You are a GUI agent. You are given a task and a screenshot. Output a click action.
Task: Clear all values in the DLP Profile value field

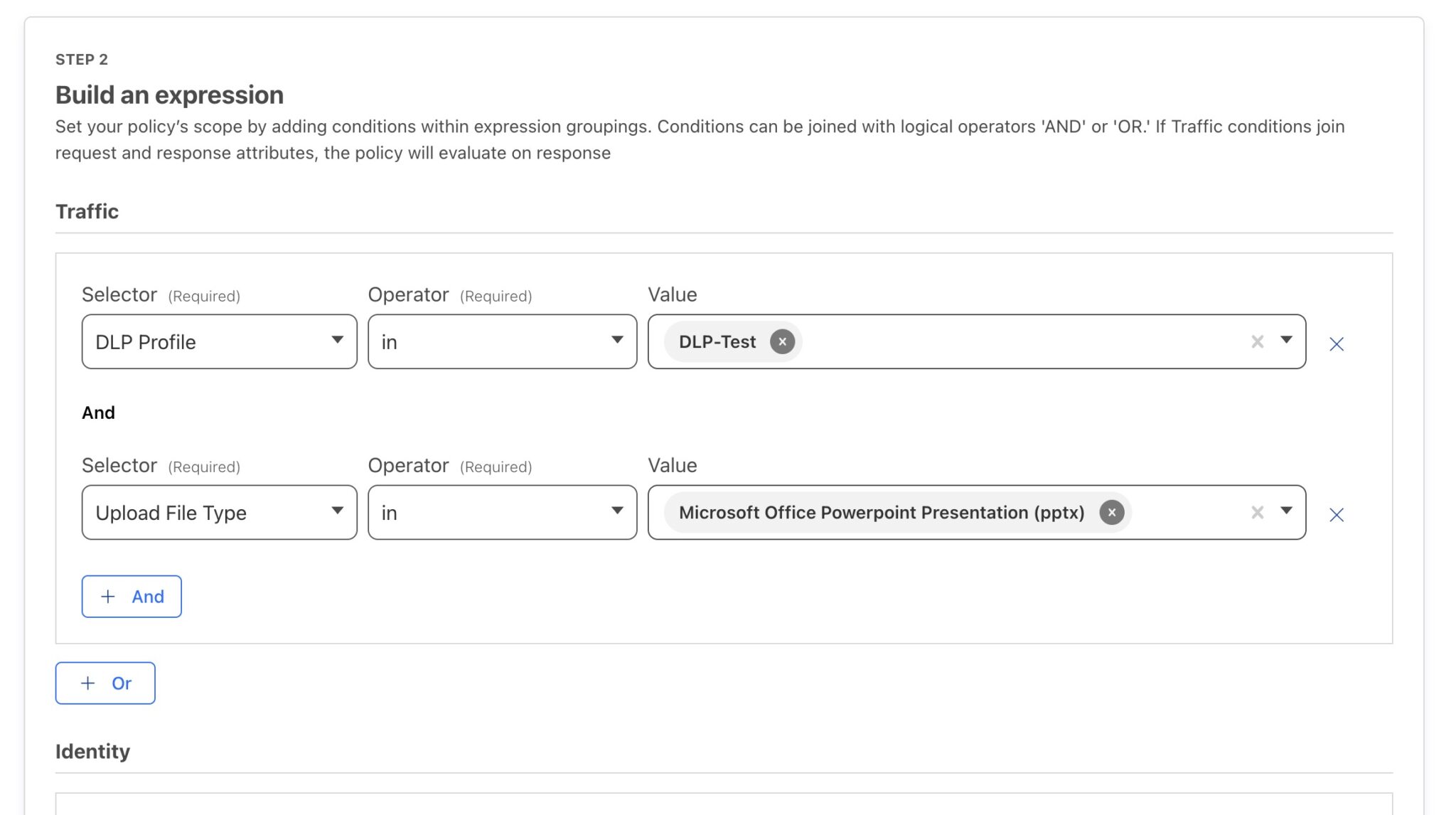1256,341
